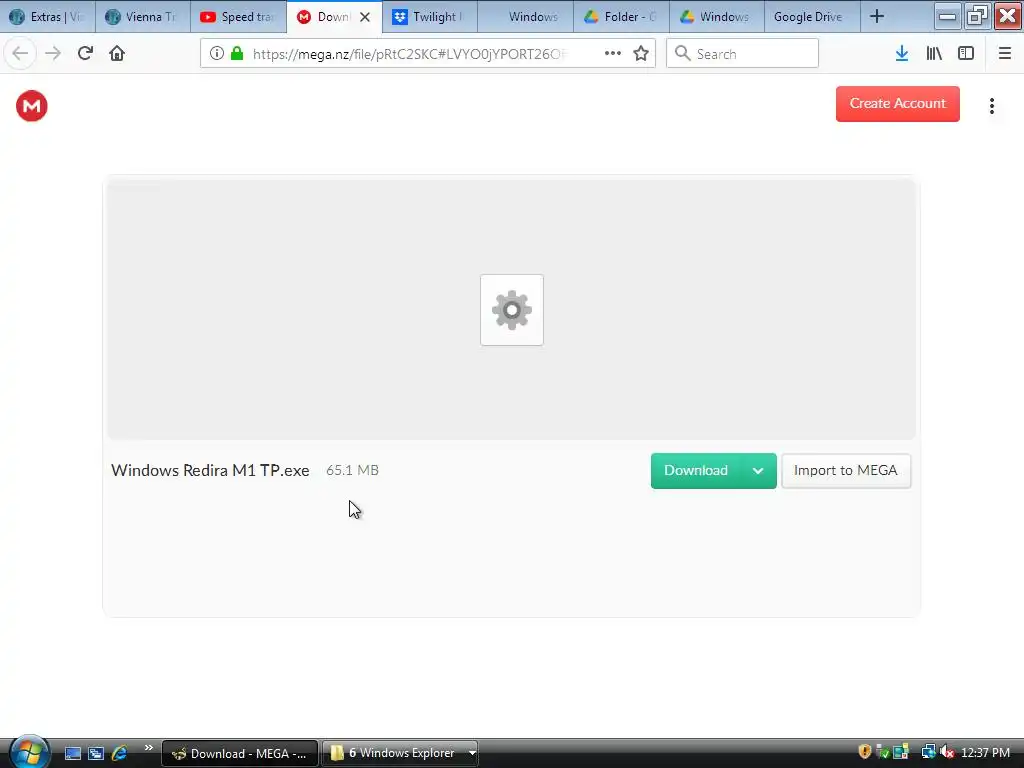Switch to the Twilight Dropbox tab
The width and height of the screenshot is (1024, 768).
click(x=430, y=17)
